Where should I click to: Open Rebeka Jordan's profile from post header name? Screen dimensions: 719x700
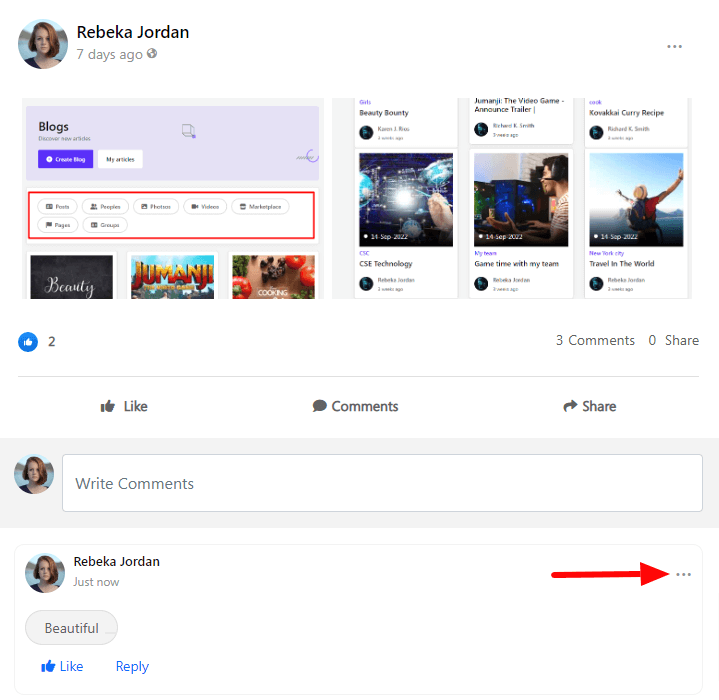click(x=133, y=32)
